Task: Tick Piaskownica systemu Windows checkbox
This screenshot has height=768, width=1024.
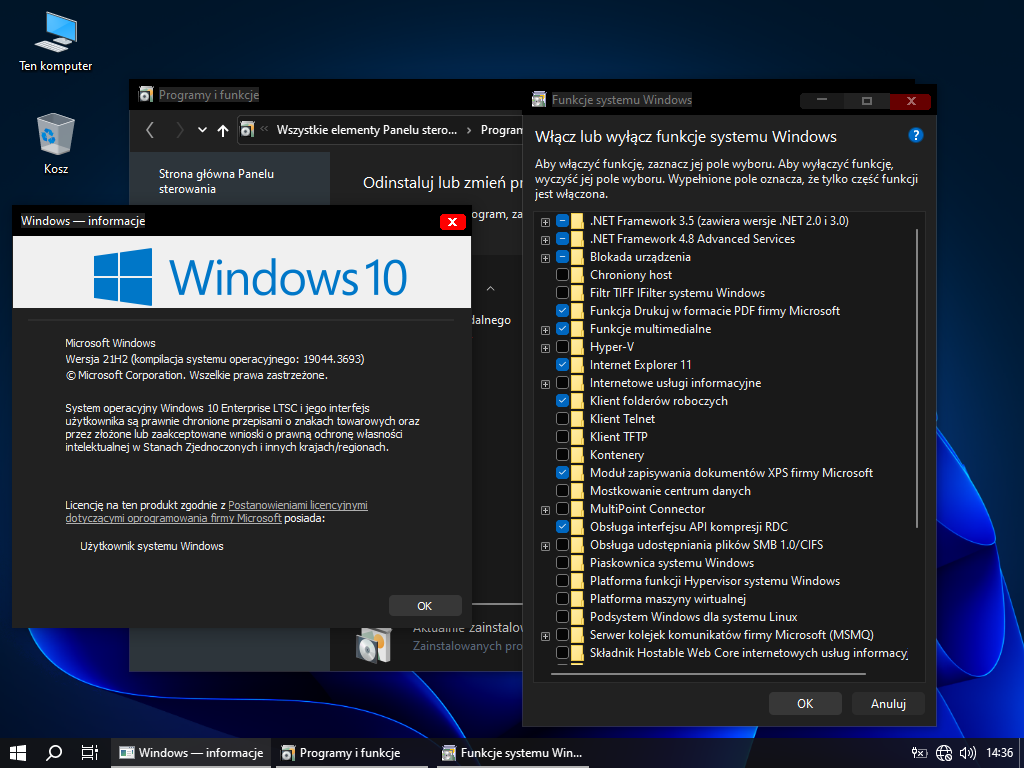Action: [563, 563]
